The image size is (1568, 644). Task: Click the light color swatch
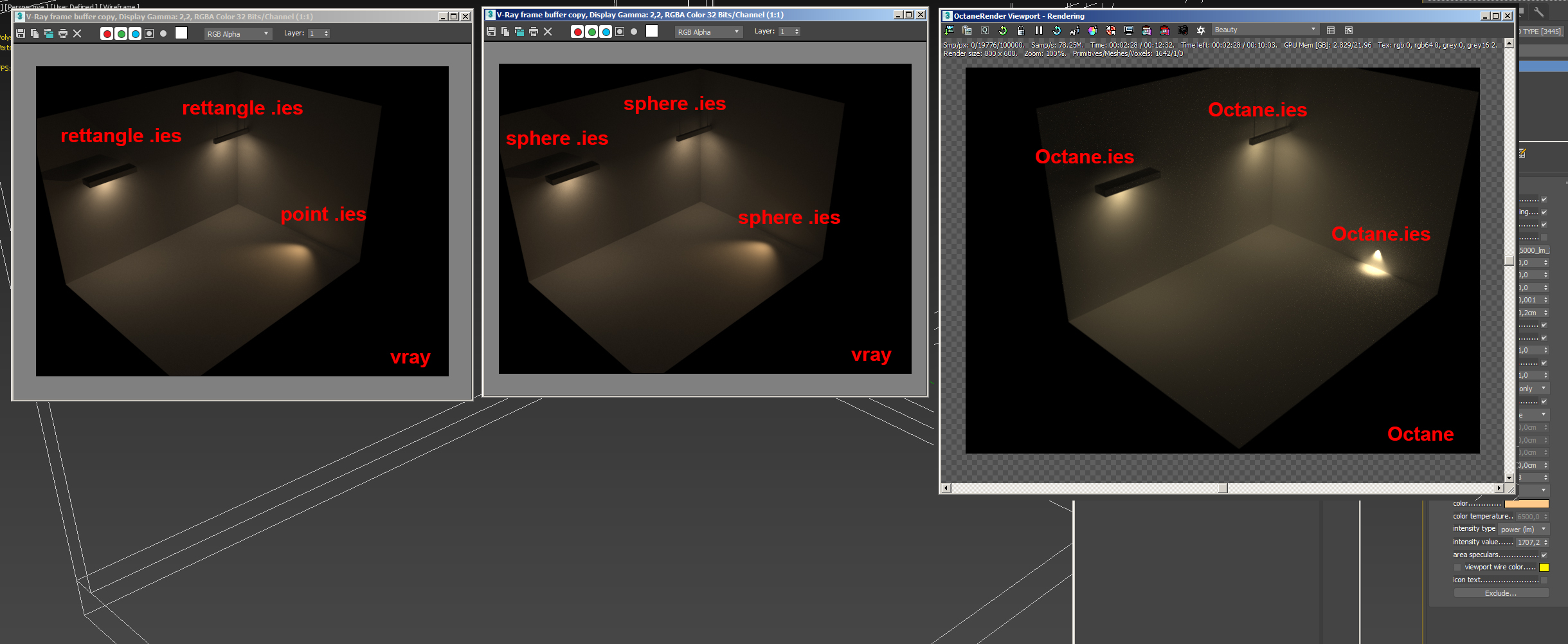tap(1527, 504)
